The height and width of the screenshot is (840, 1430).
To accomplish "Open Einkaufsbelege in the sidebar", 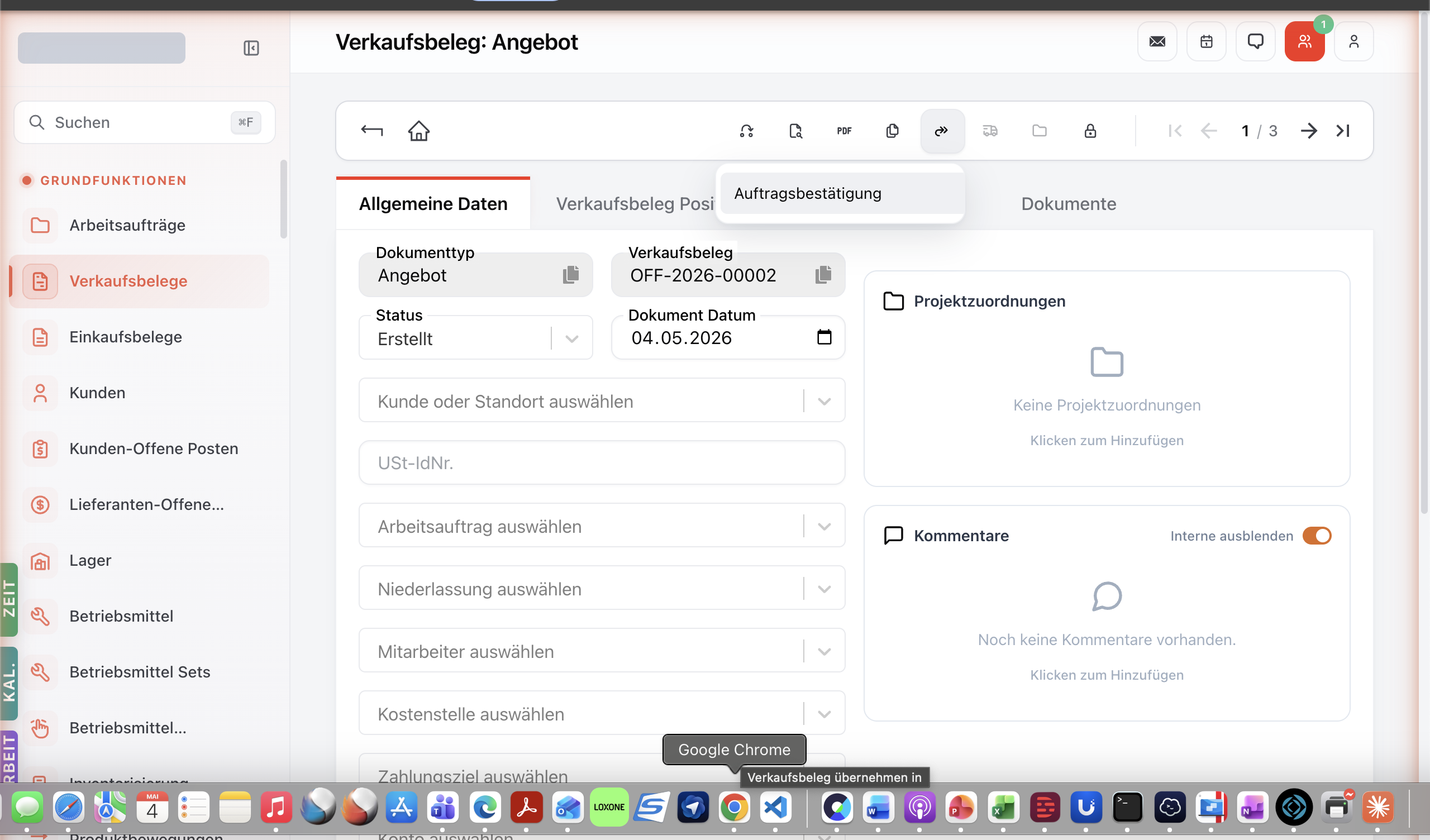I will click(x=140, y=337).
